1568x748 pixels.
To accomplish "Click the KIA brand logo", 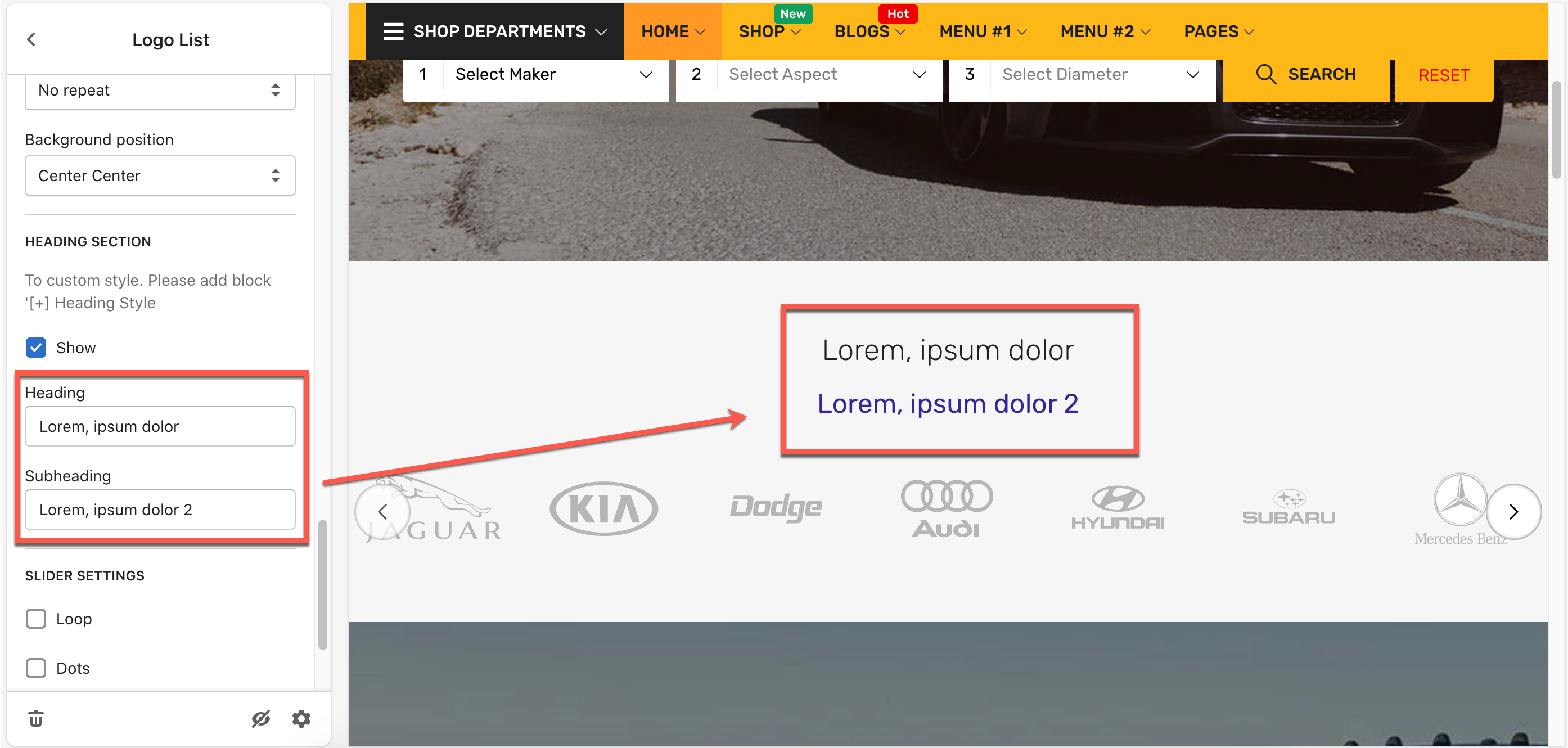I will (603, 508).
